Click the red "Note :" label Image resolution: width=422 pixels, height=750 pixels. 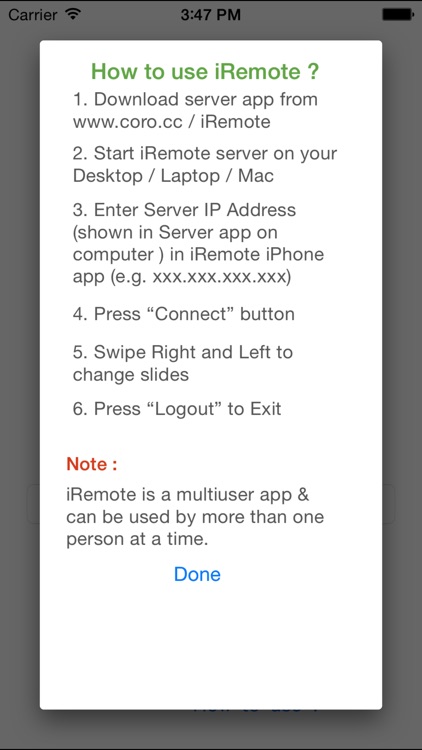[x=92, y=464]
